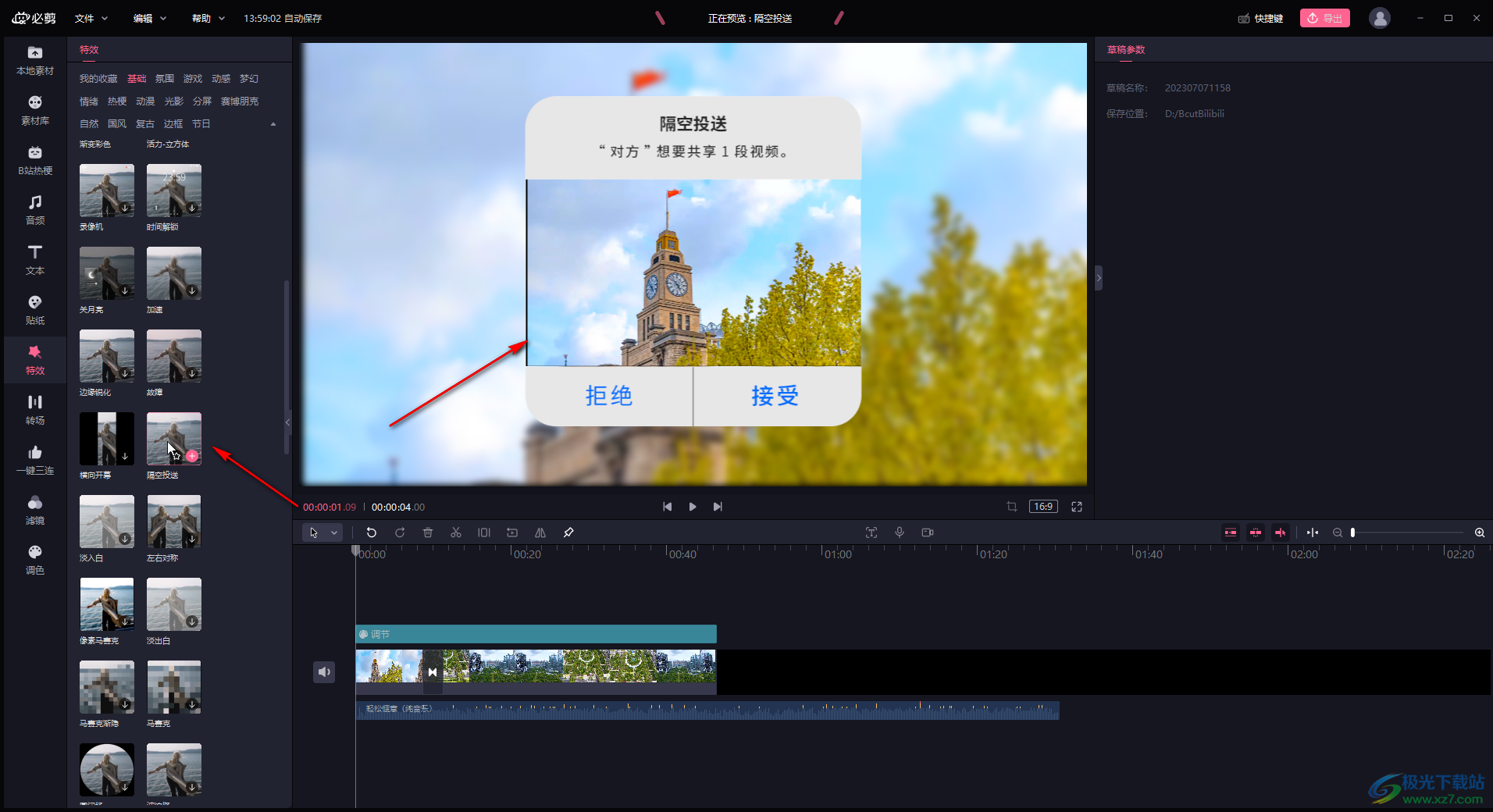The image size is (1493, 812).
Task: Open the 帮助 help menu
Action: (208, 18)
